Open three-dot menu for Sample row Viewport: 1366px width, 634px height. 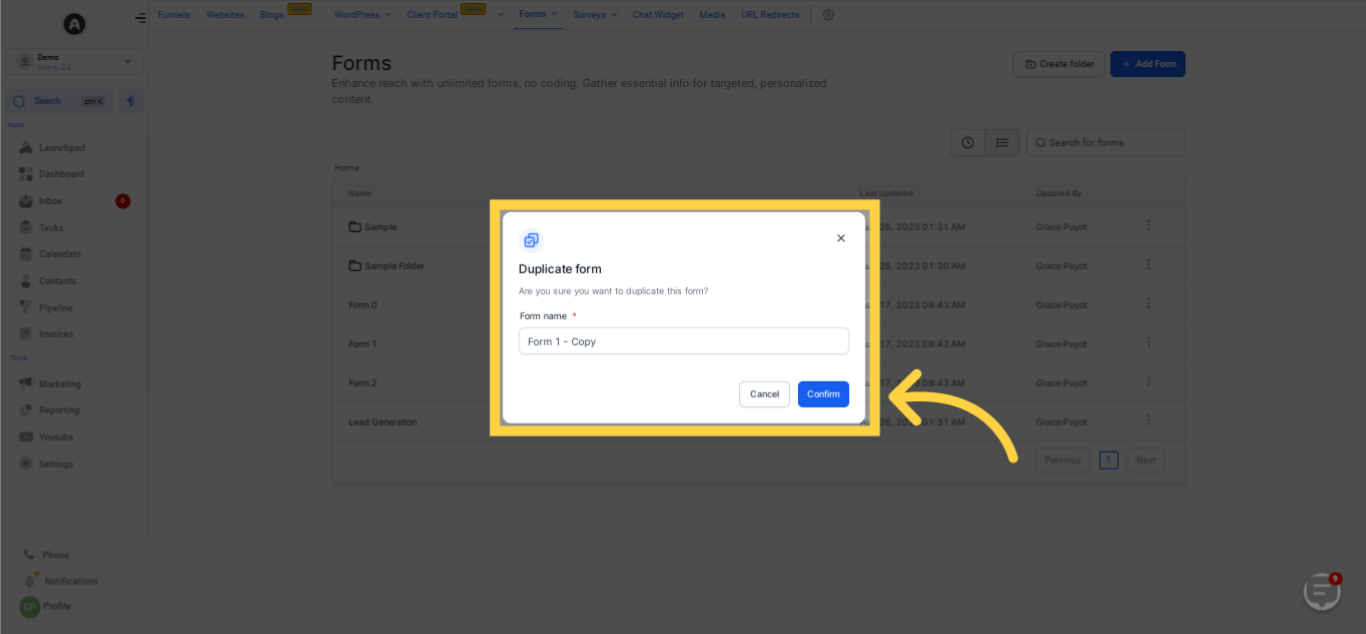[x=1149, y=226]
